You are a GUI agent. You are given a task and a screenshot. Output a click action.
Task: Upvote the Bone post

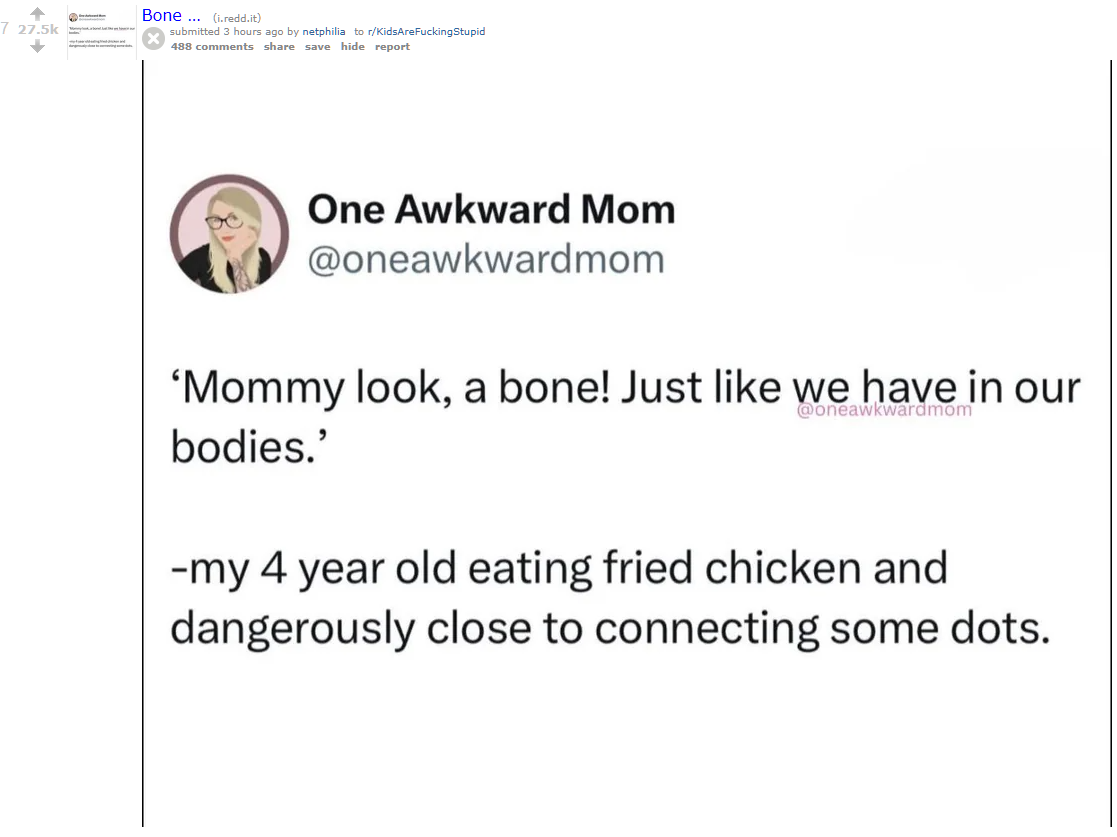click(38, 14)
